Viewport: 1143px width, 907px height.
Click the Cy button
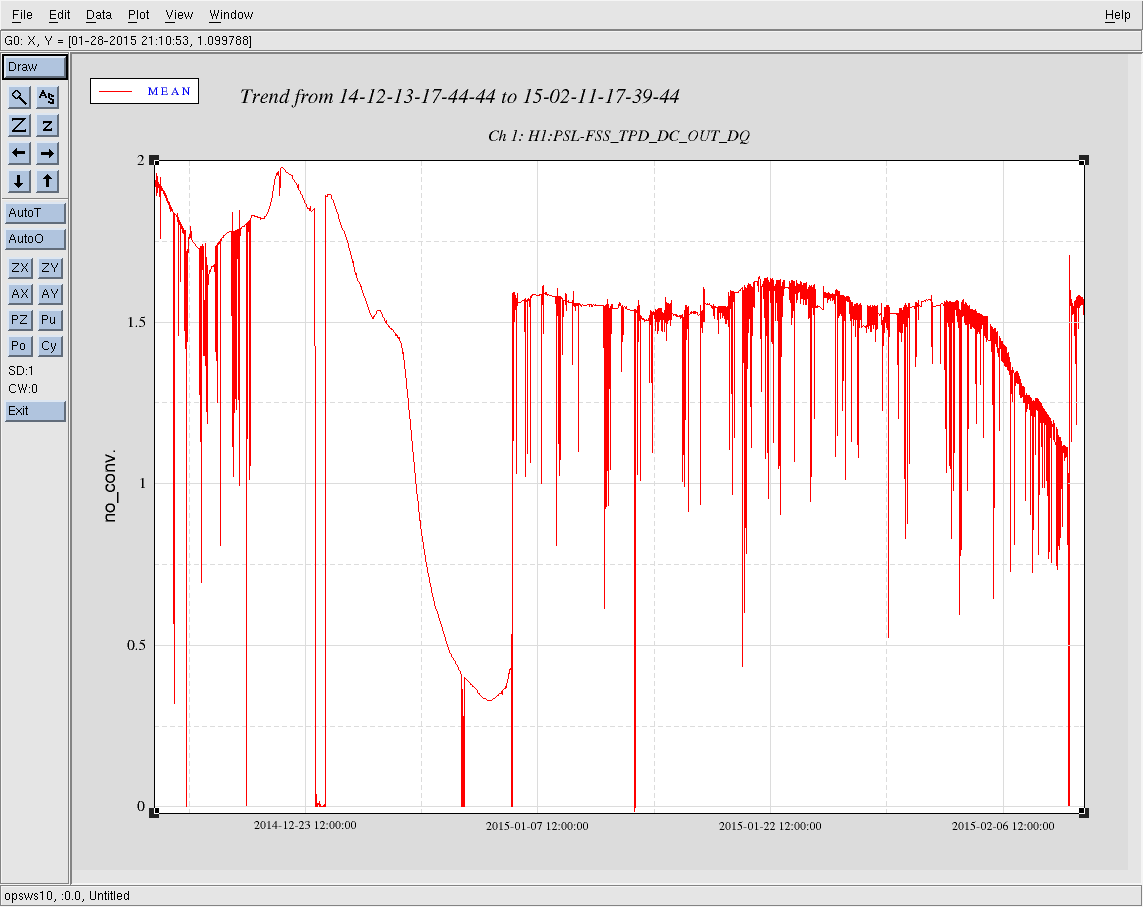point(50,346)
